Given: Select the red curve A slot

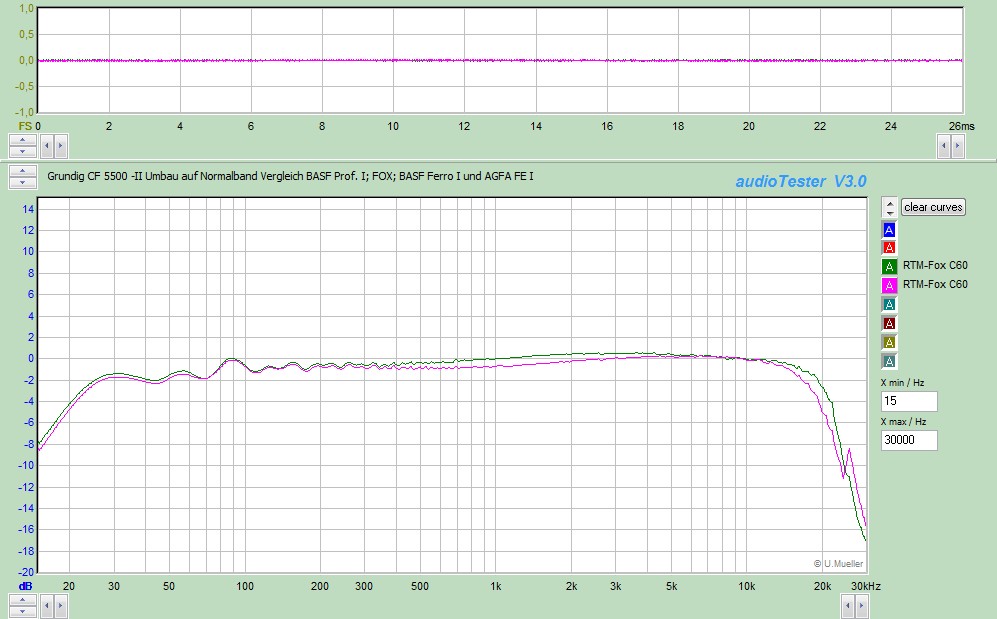Looking at the screenshot, I should click(x=890, y=247).
